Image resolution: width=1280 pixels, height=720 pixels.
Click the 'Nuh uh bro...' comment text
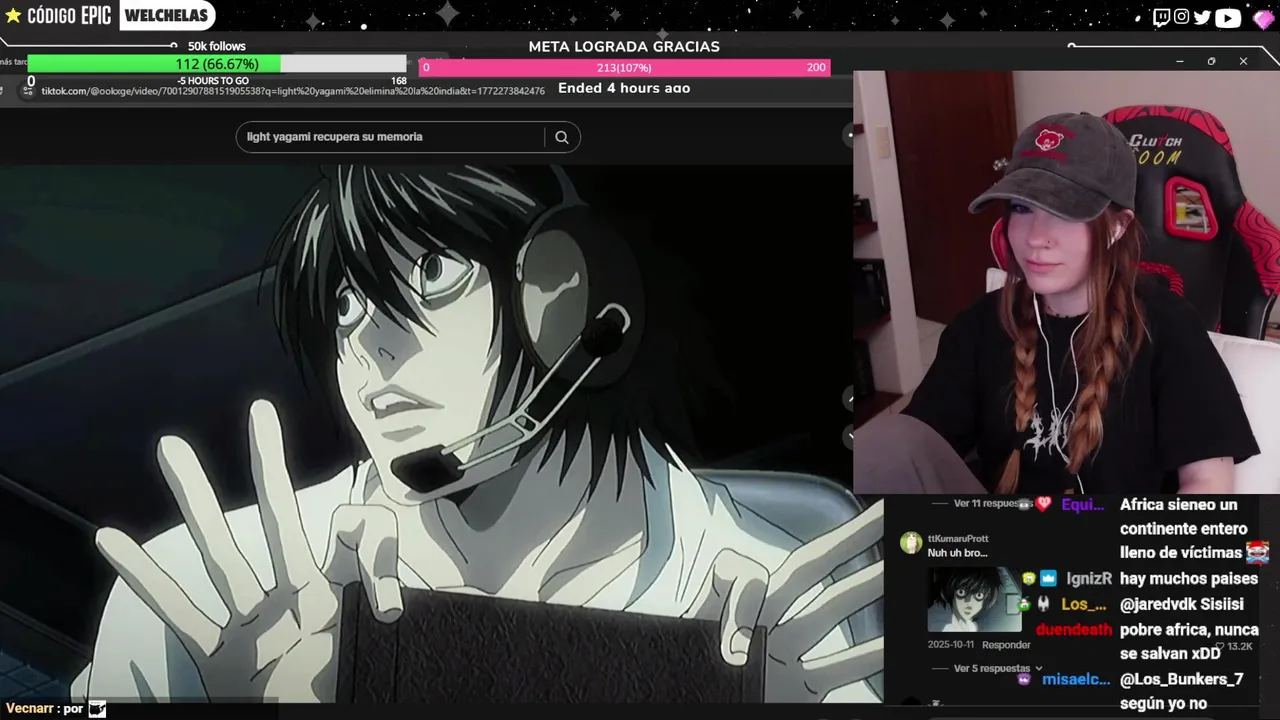tap(957, 553)
